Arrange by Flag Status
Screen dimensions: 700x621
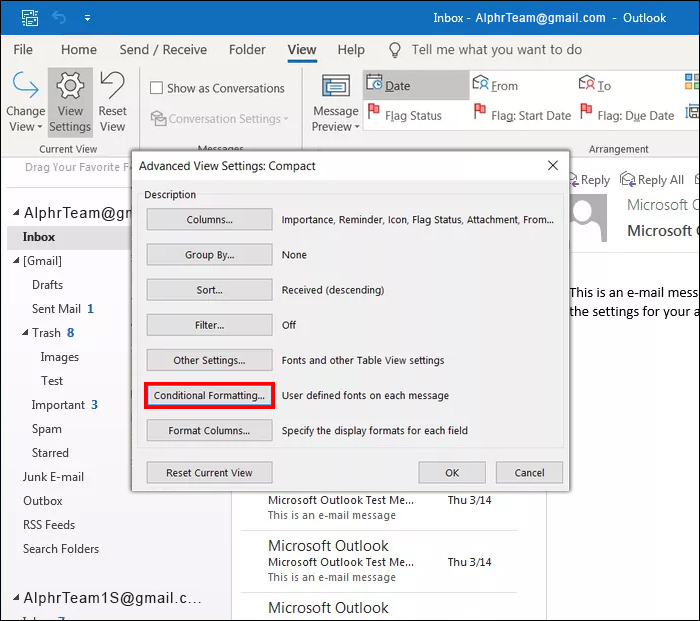(x=404, y=115)
